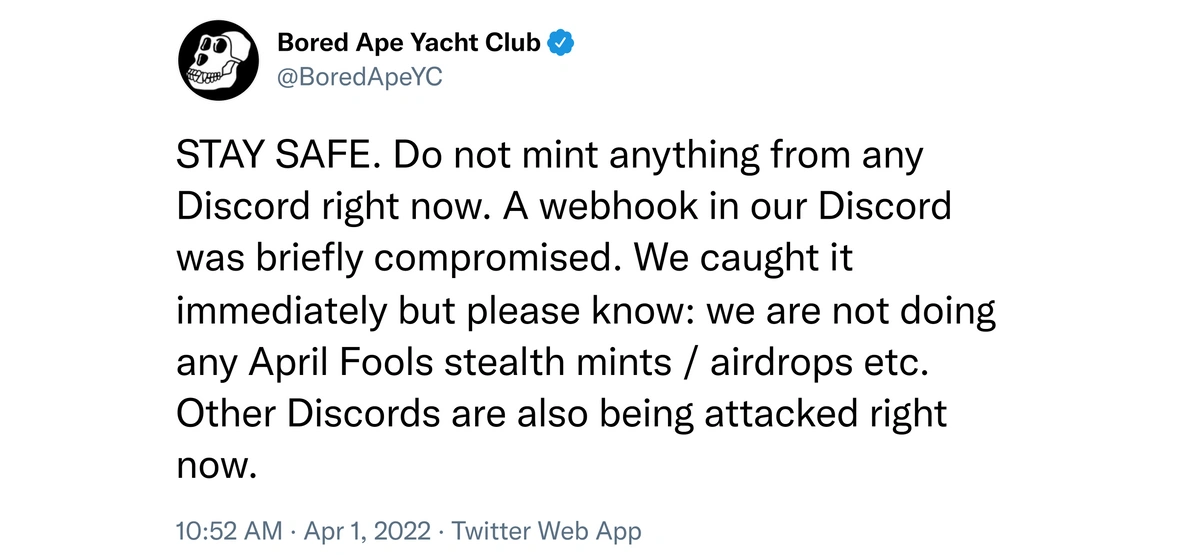The image size is (1200, 555).
Task: Visit the @BoredApeYC handle
Action: (x=357, y=76)
